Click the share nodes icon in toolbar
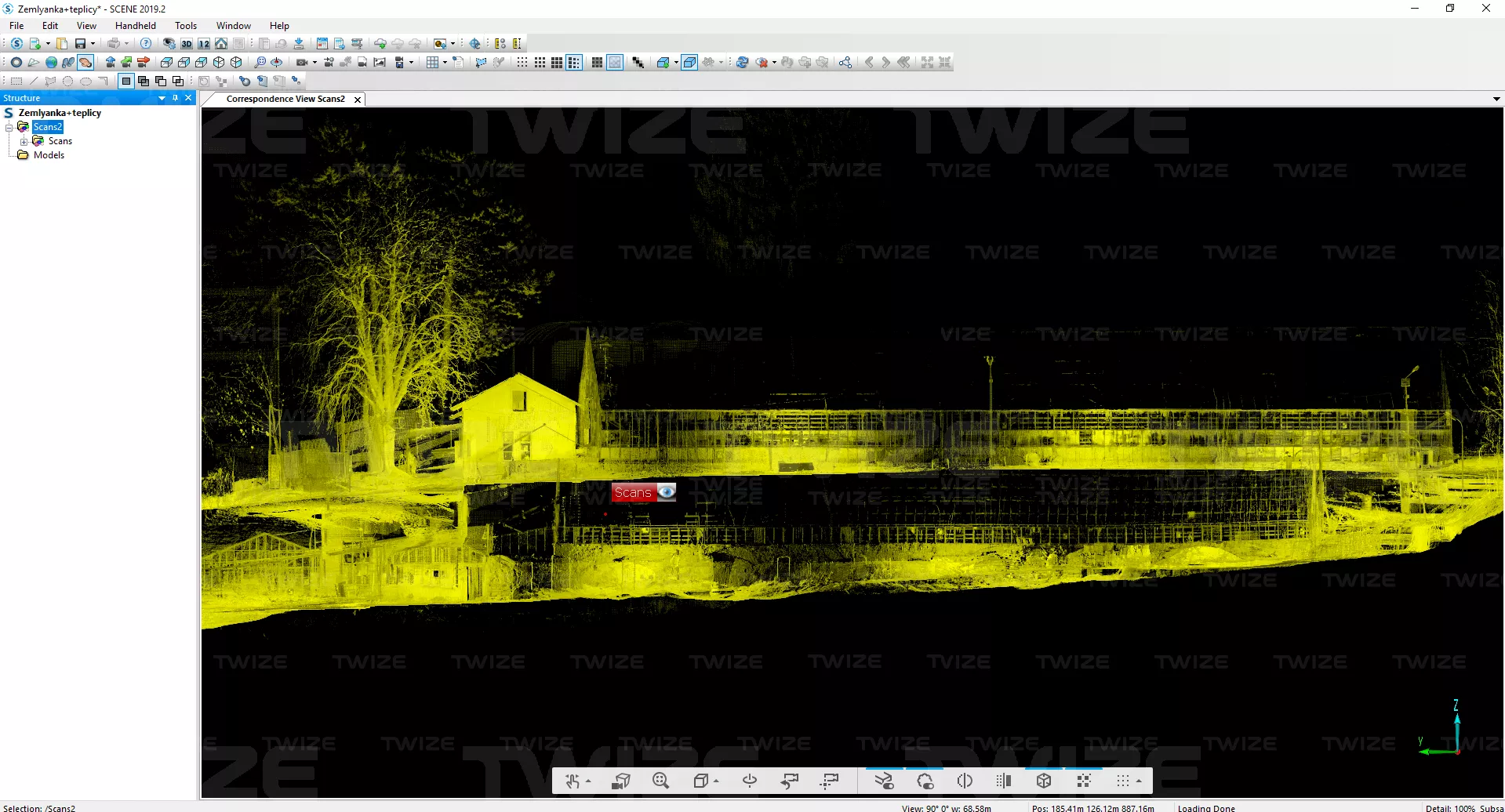1505x812 pixels. click(x=845, y=63)
